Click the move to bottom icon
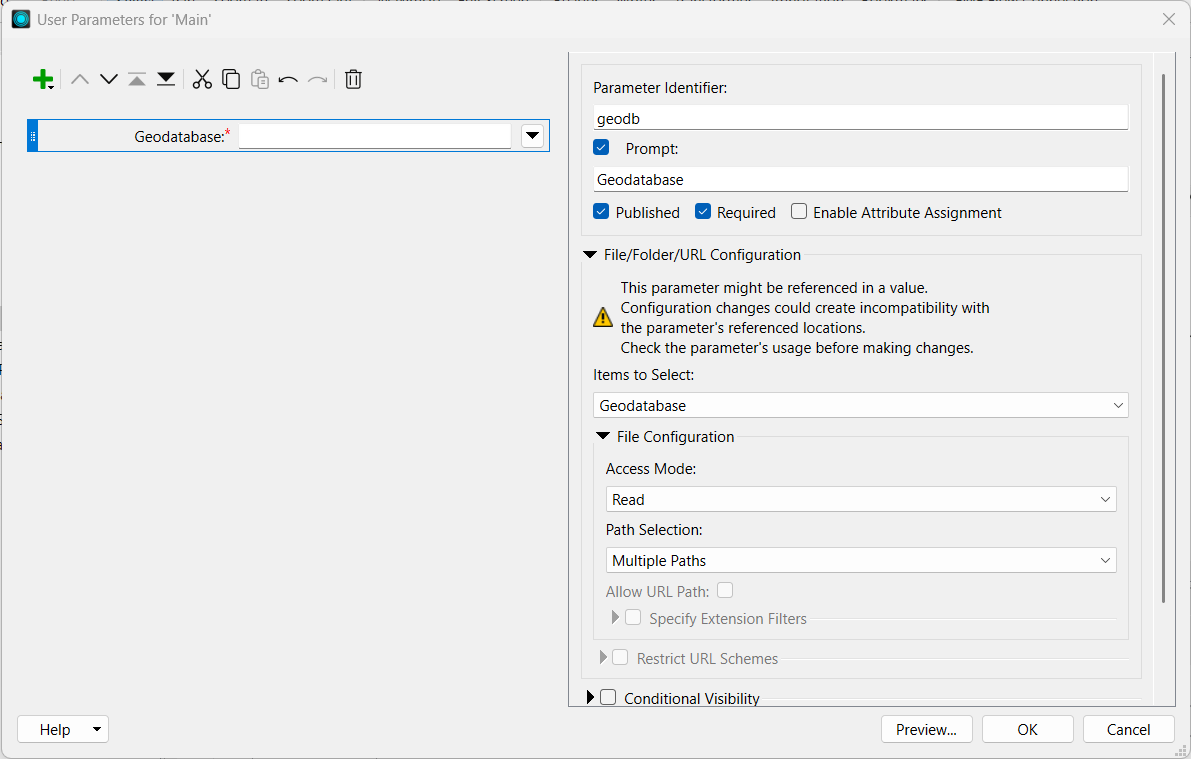 point(166,80)
